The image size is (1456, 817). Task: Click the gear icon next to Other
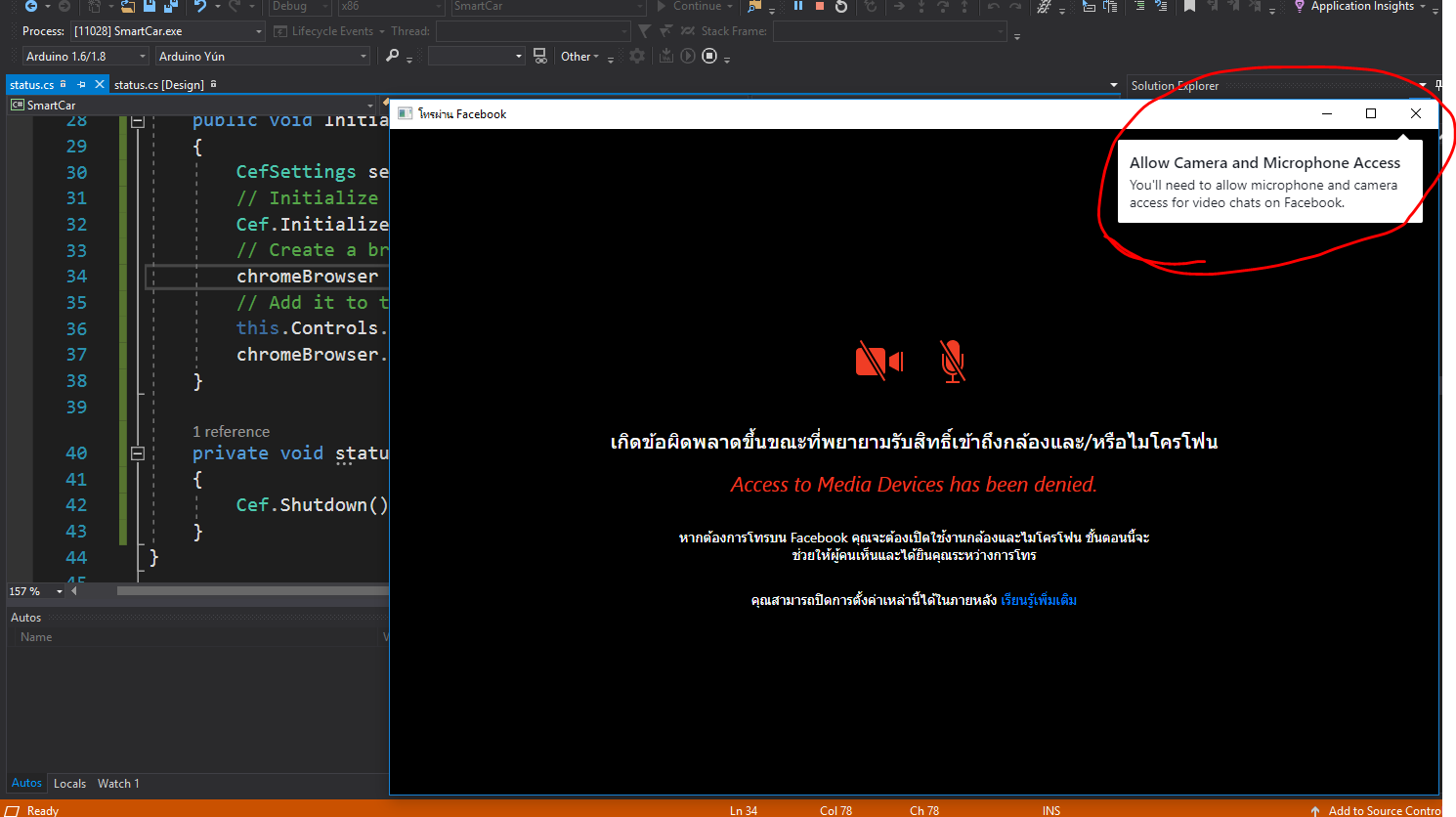click(637, 56)
